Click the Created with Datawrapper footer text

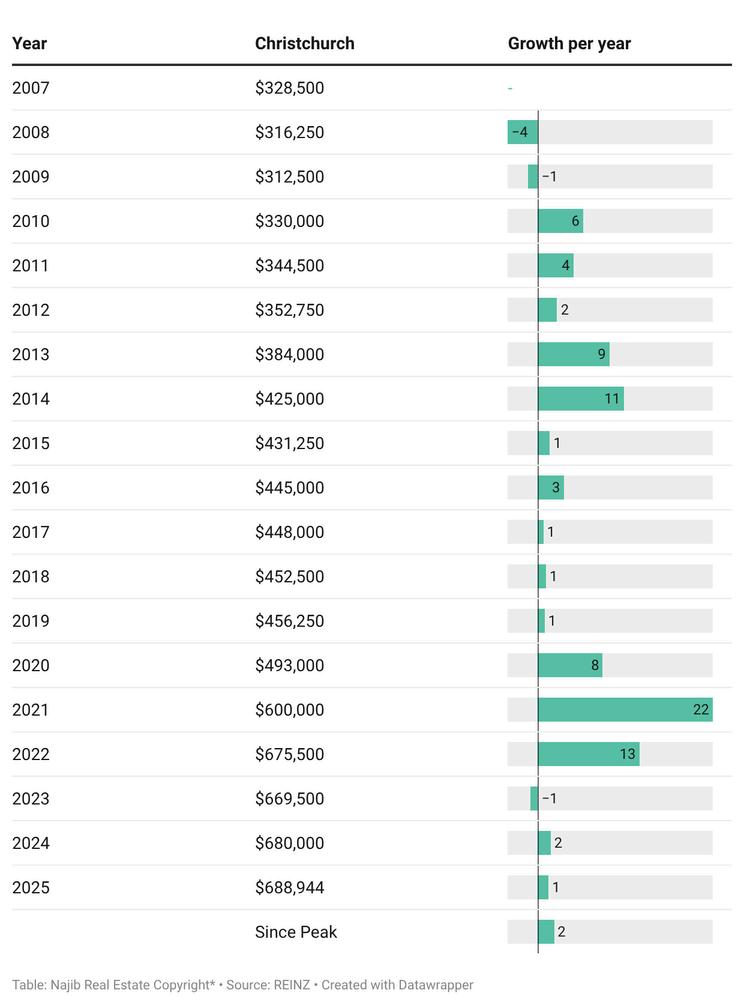(x=397, y=985)
